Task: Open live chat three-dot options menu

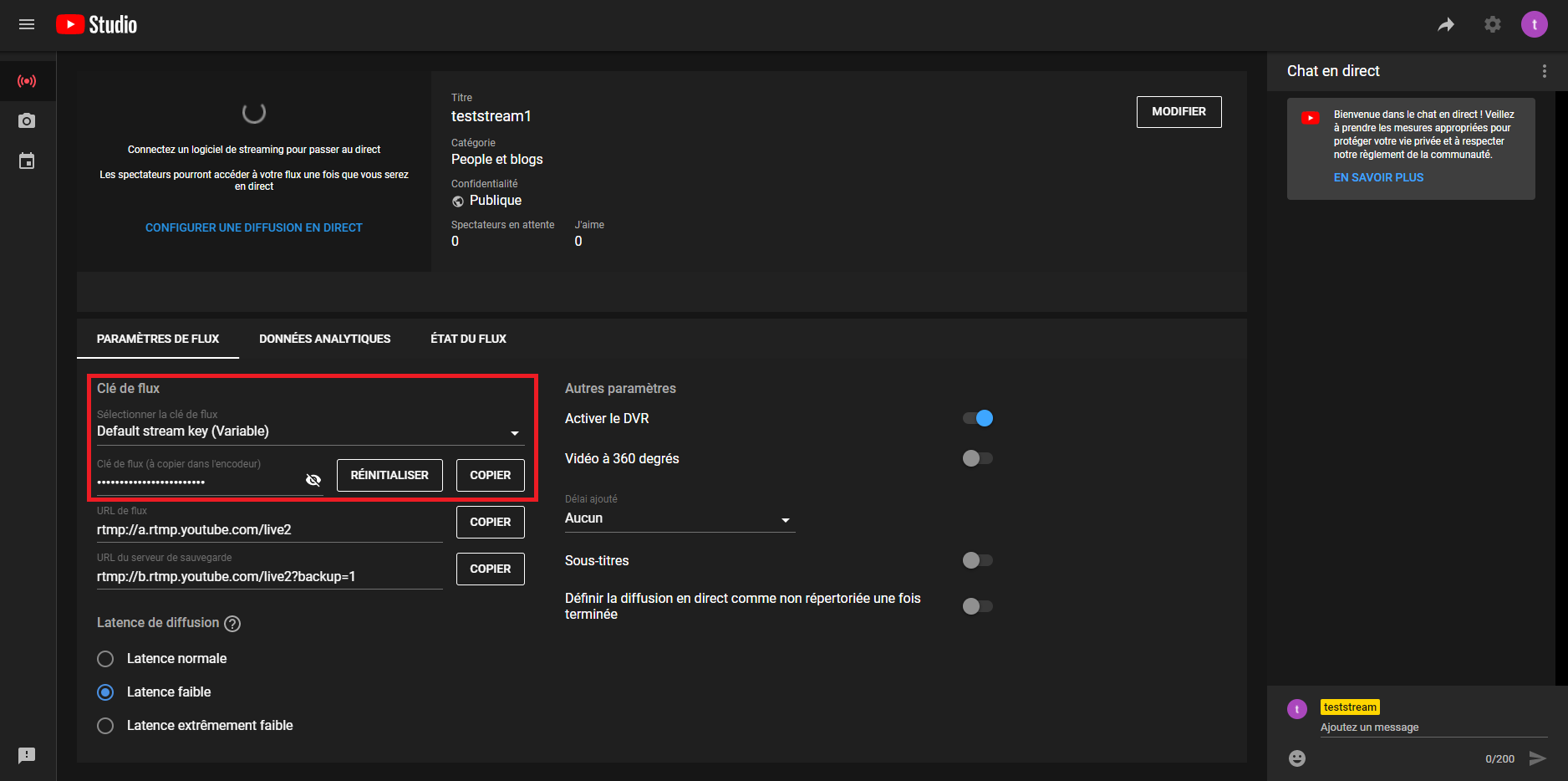Action: click(x=1544, y=71)
